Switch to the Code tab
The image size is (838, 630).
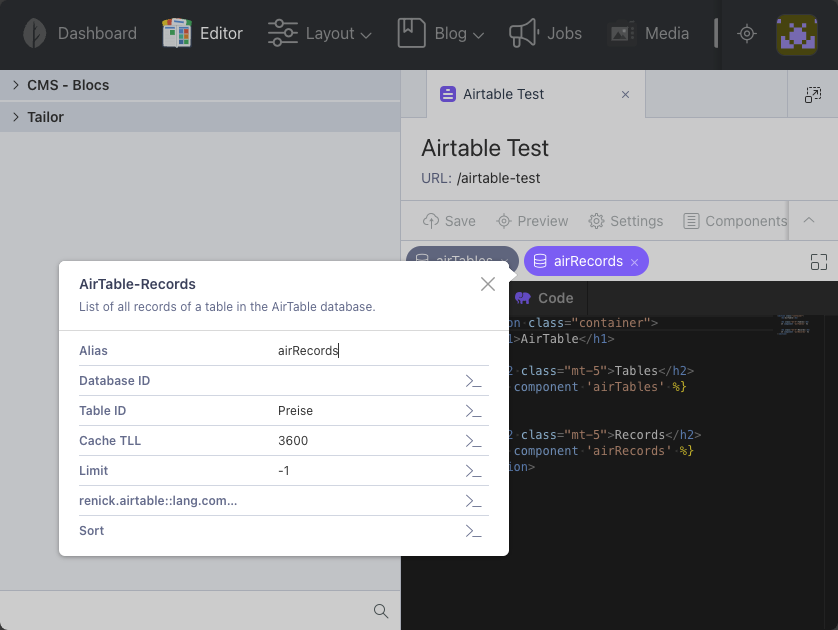click(x=545, y=298)
